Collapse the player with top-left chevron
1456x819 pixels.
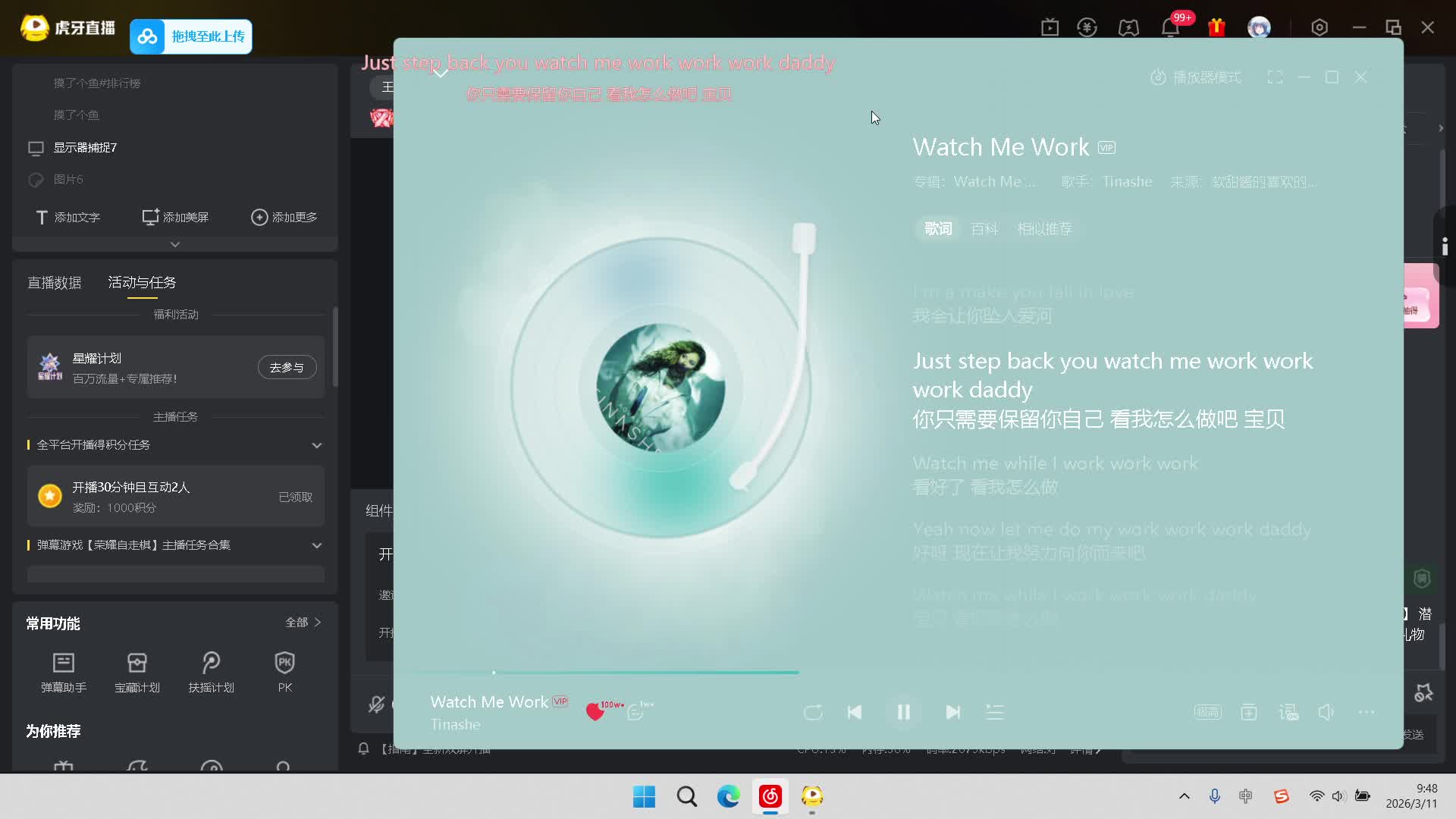440,73
